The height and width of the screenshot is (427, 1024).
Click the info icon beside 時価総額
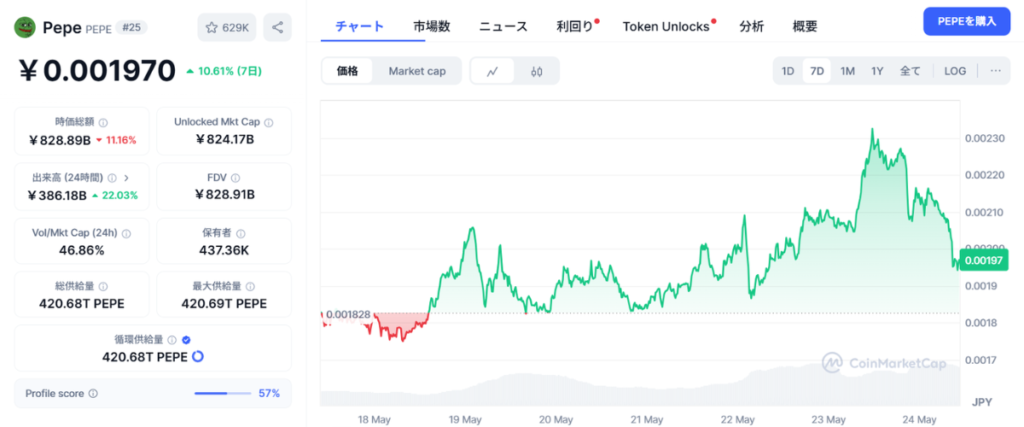click(x=104, y=122)
